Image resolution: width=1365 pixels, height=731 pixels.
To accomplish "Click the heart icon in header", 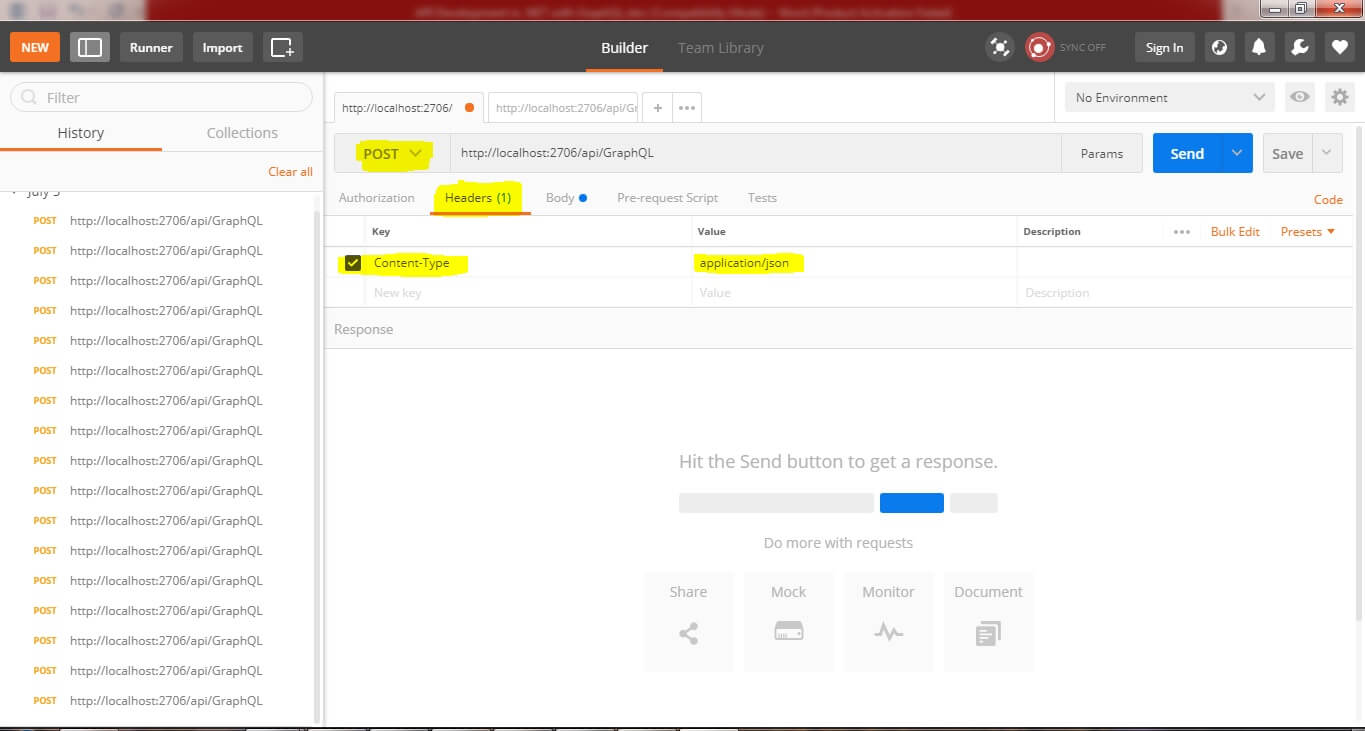I will pos(1339,47).
